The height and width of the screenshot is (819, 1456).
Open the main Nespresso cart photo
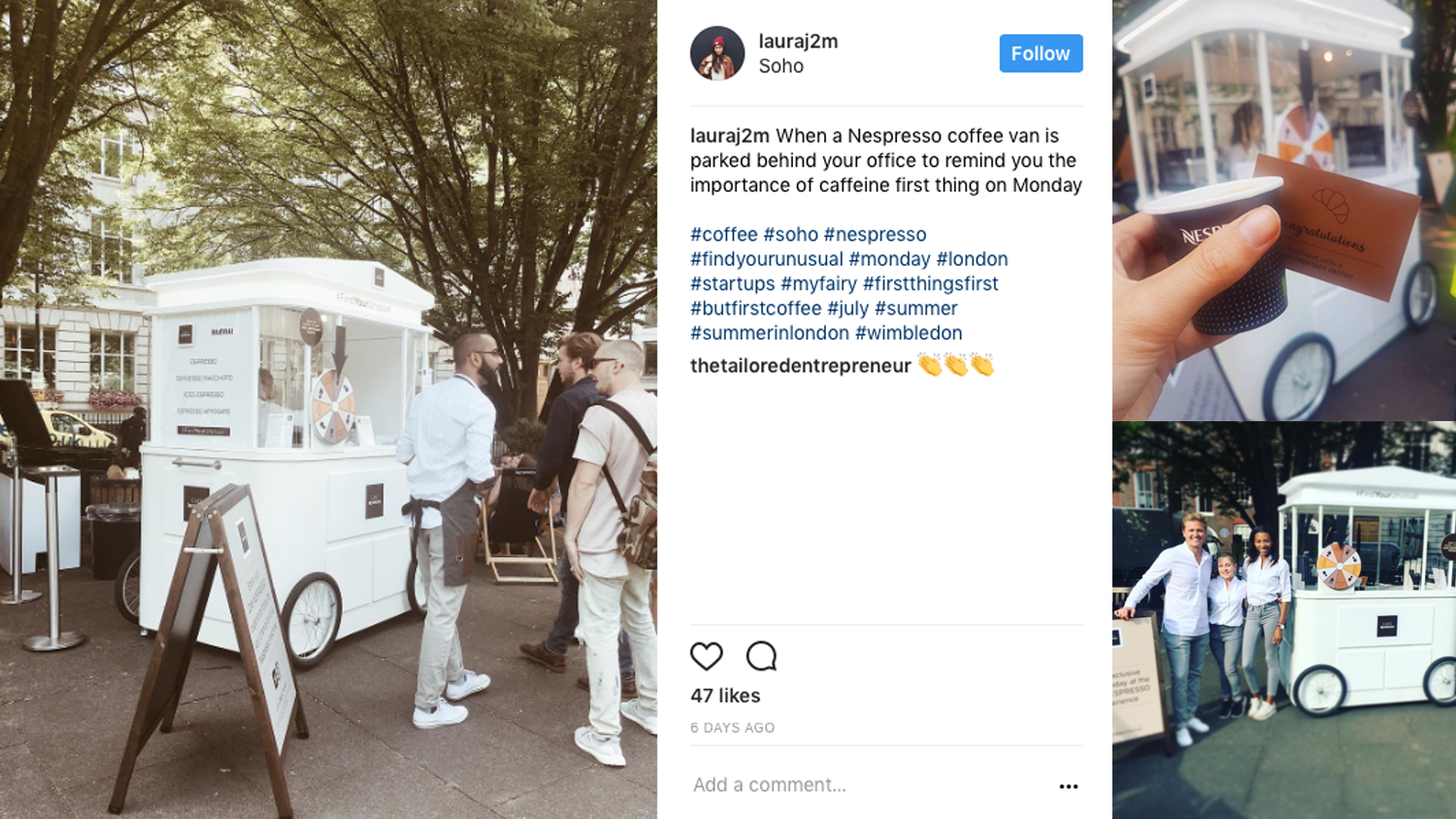[x=328, y=409]
